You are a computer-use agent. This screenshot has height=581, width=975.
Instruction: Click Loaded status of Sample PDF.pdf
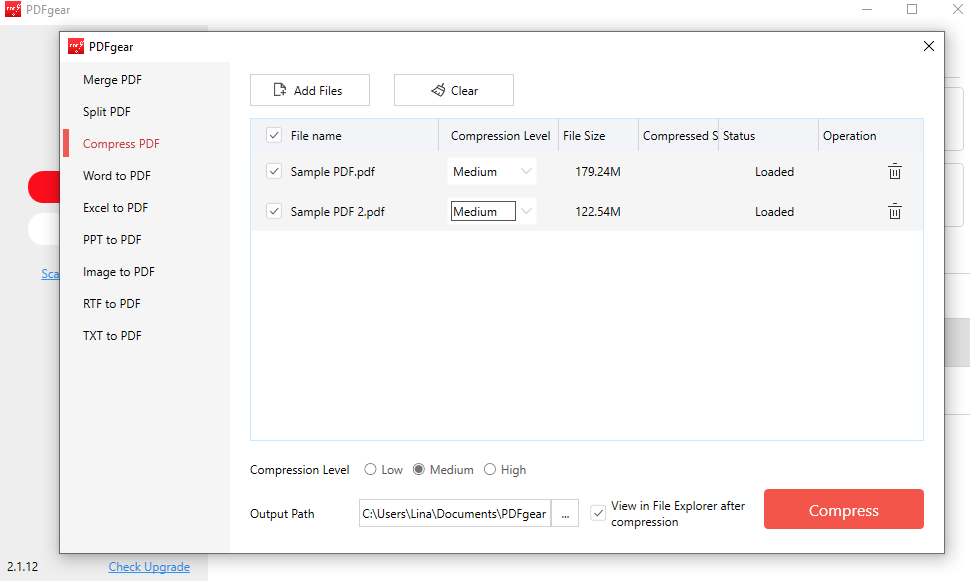(774, 172)
